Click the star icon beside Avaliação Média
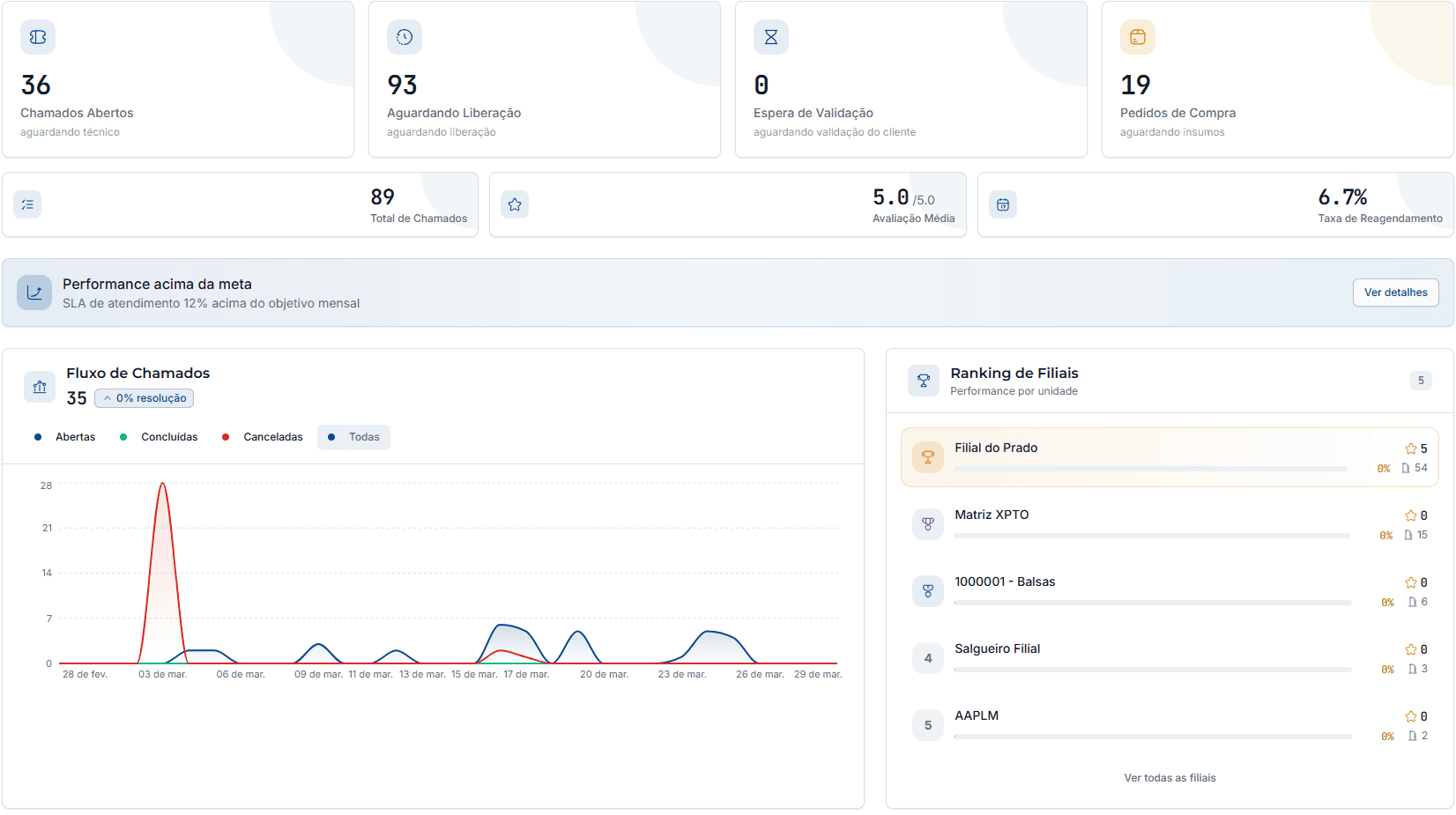This screenshot has height=815, width=1456. tap(515, 204)
